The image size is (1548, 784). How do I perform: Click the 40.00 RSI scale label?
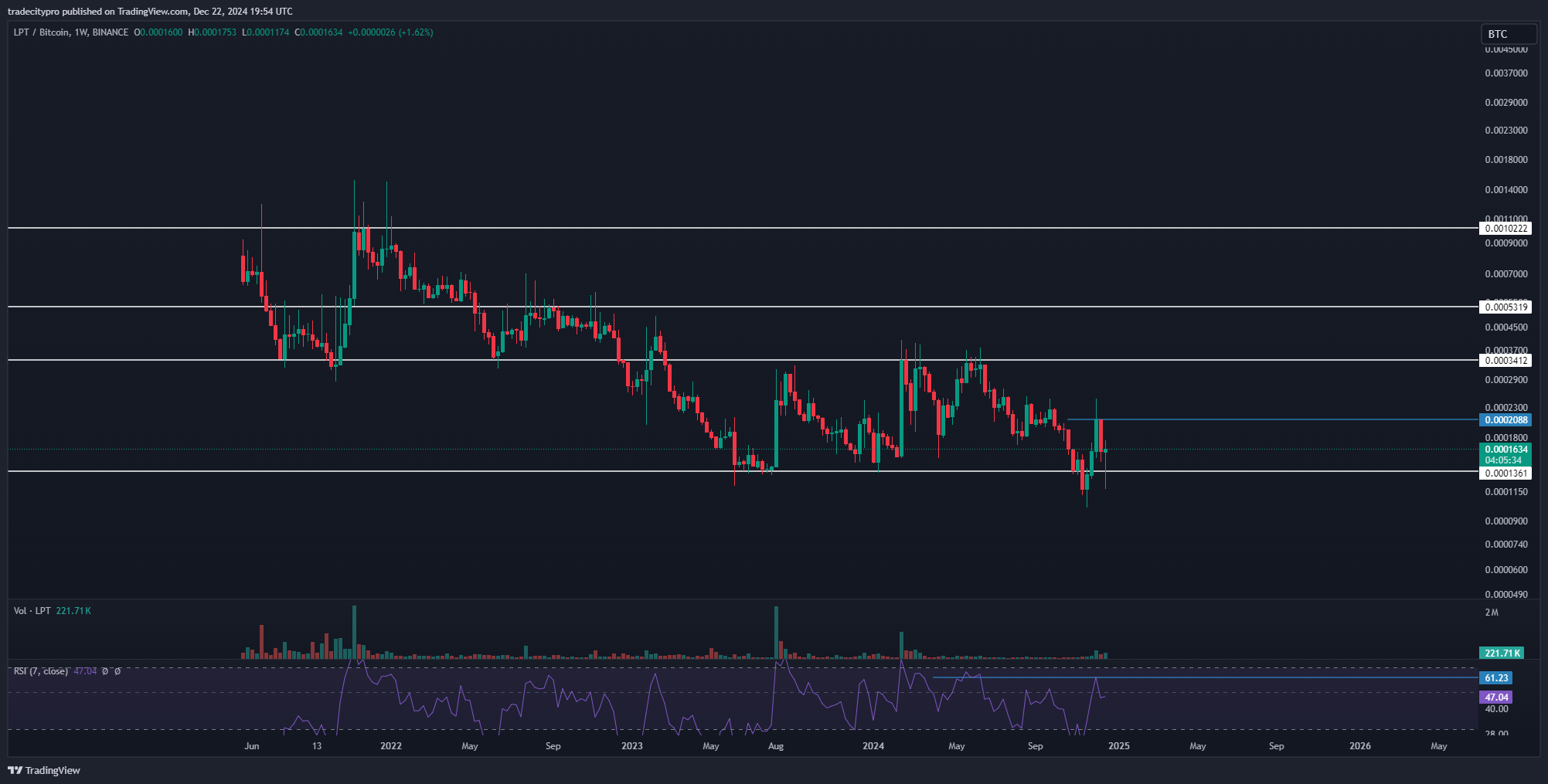[1496, 709]
